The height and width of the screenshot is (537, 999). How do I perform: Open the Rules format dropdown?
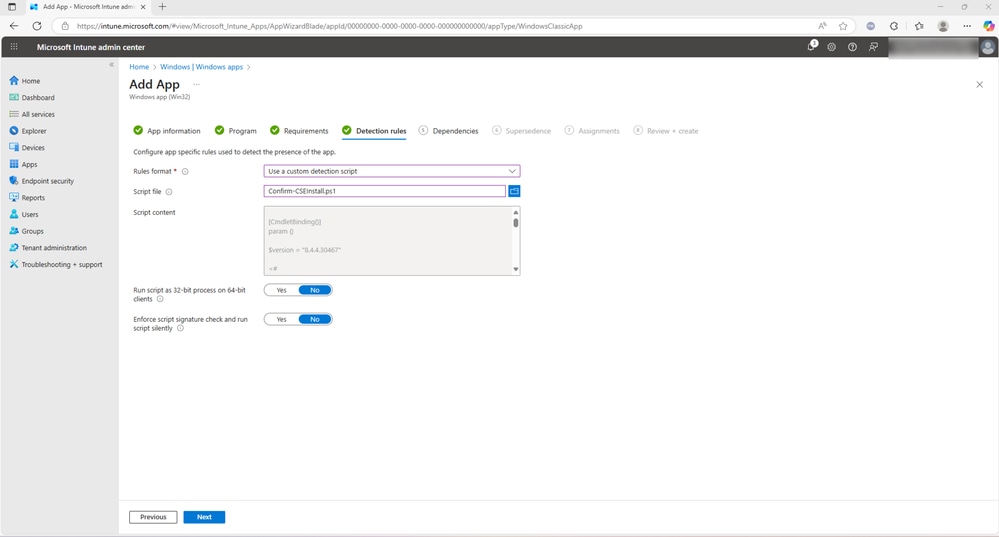[x=392, y=171]
